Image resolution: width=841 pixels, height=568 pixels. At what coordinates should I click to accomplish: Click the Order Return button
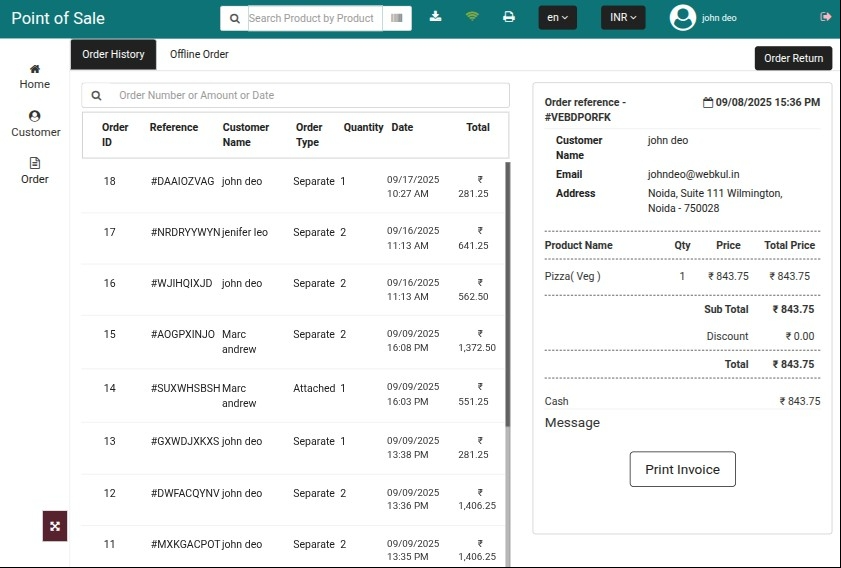coord(793,58)
